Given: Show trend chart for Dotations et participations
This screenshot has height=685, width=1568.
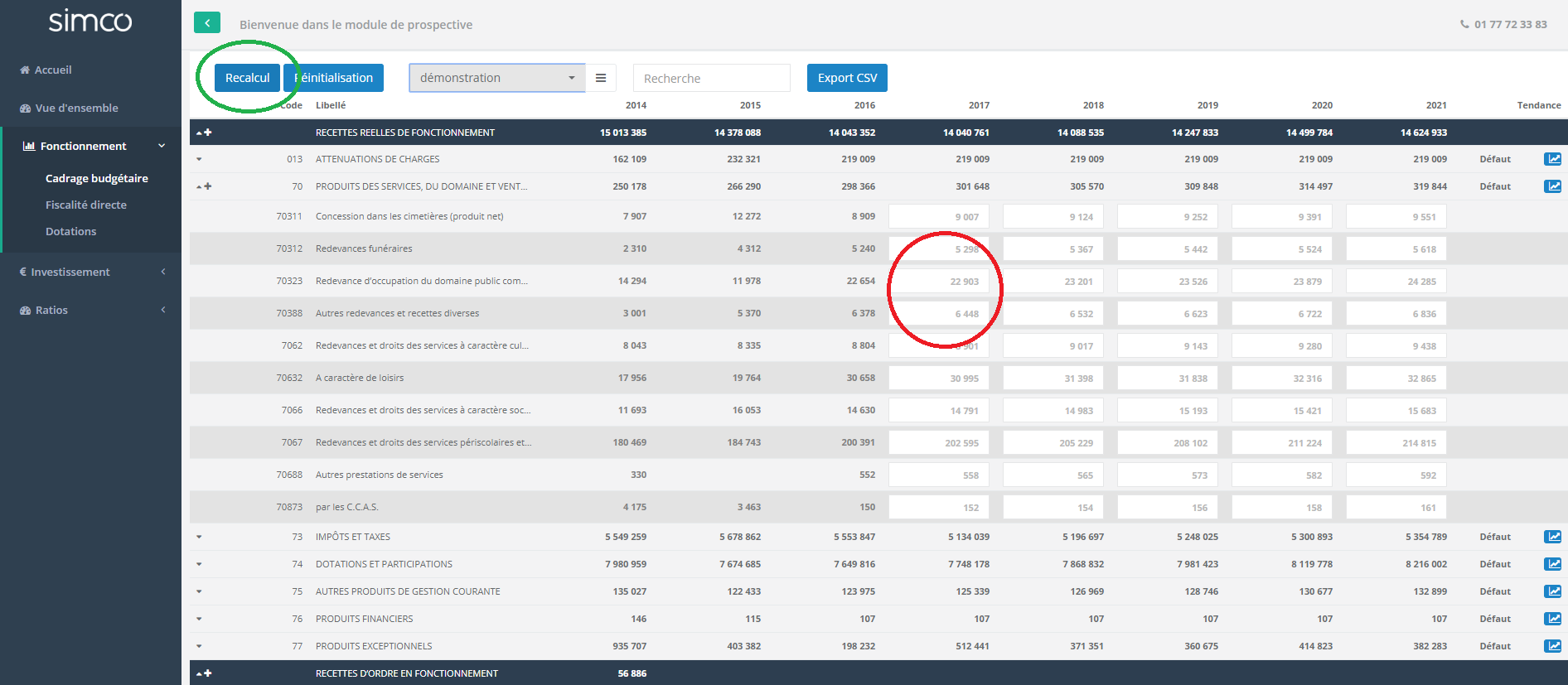Looking at the screenshot, I should pos(1552,564).
